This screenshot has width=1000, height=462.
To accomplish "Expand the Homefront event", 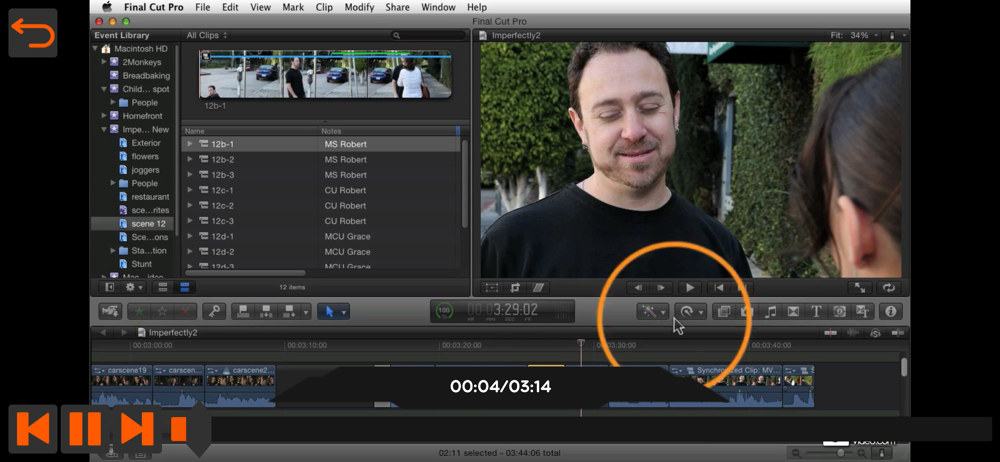I will pyautogui.click(x=104, y=116).
